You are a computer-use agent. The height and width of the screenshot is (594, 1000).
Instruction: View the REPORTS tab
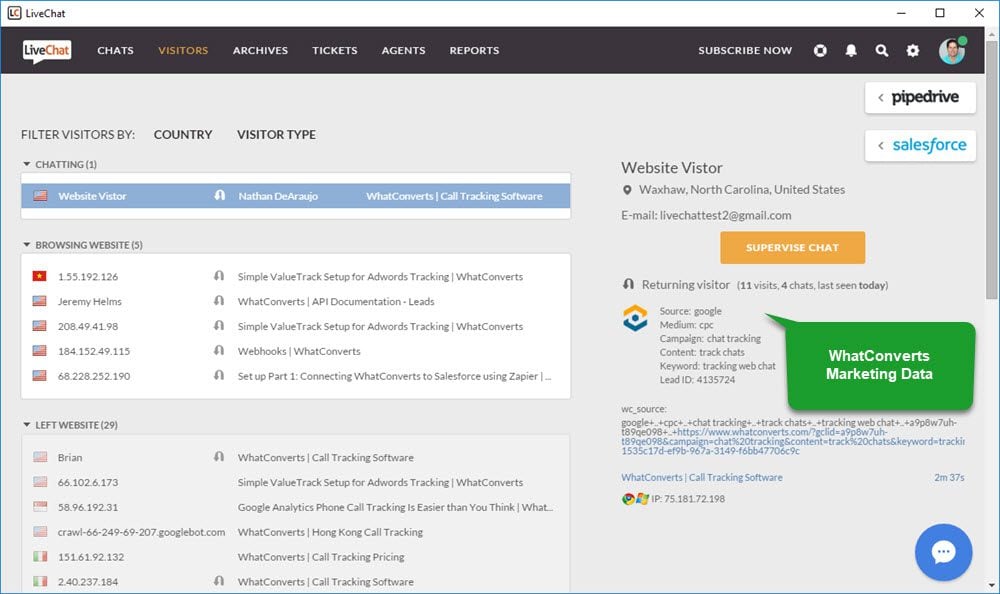pos(474,50)
